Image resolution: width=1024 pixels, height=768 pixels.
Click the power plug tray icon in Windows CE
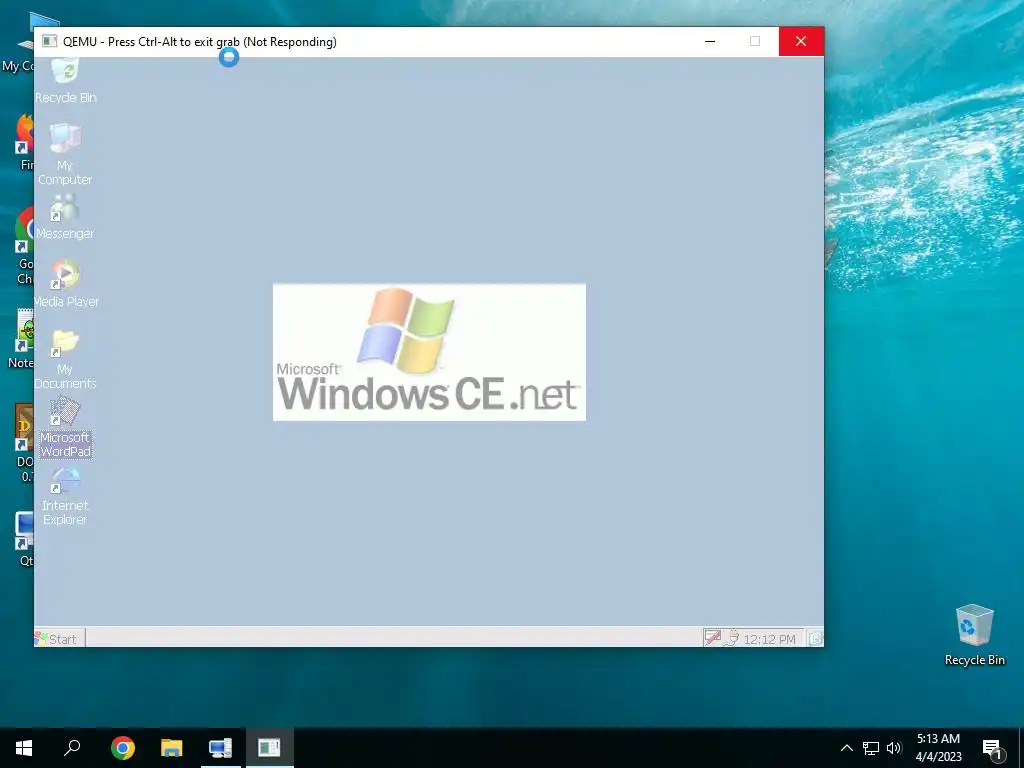point(731,638)
